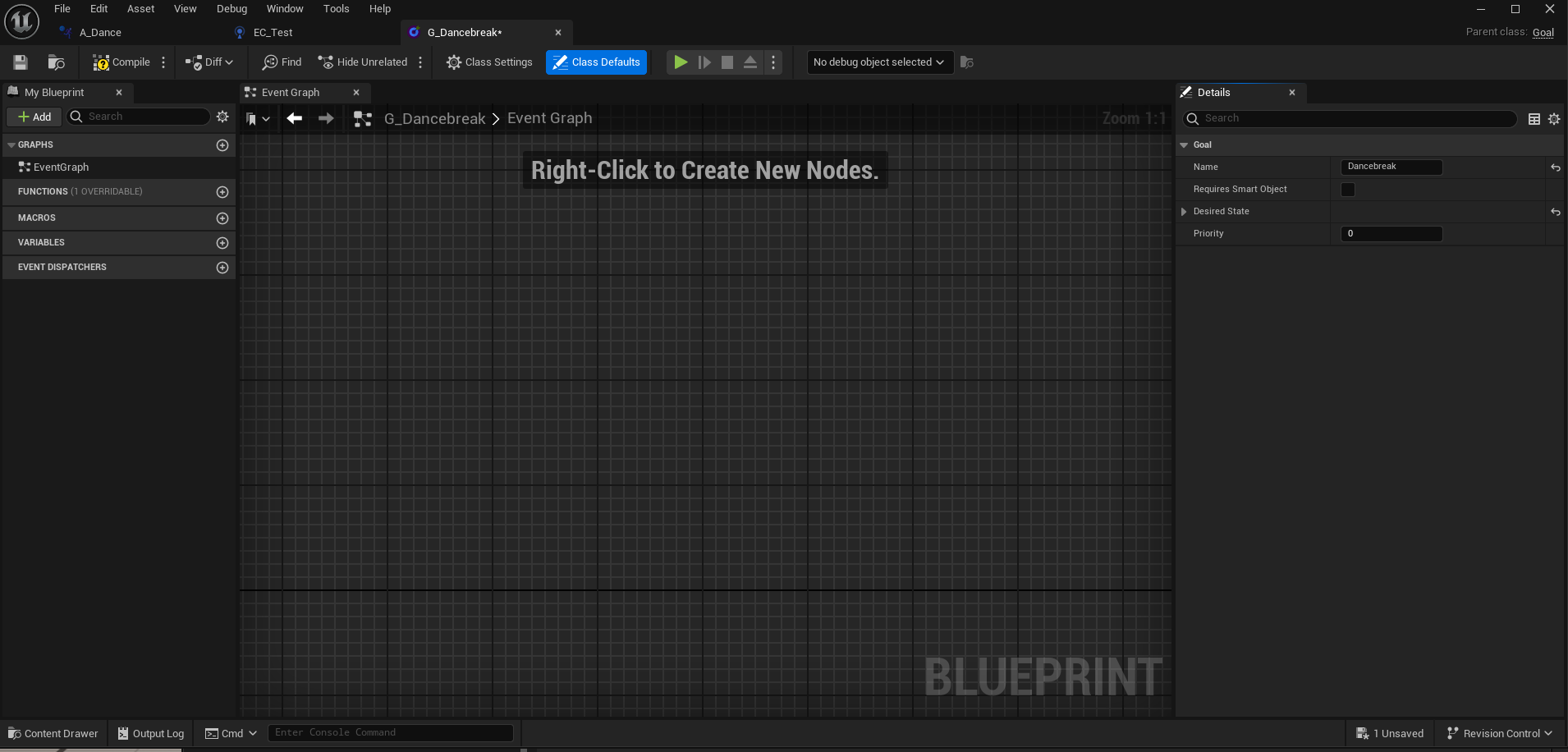Screen dimensions: 1568x752
Task: Reset Desired State to default arrow
Action: point(1556,212)
